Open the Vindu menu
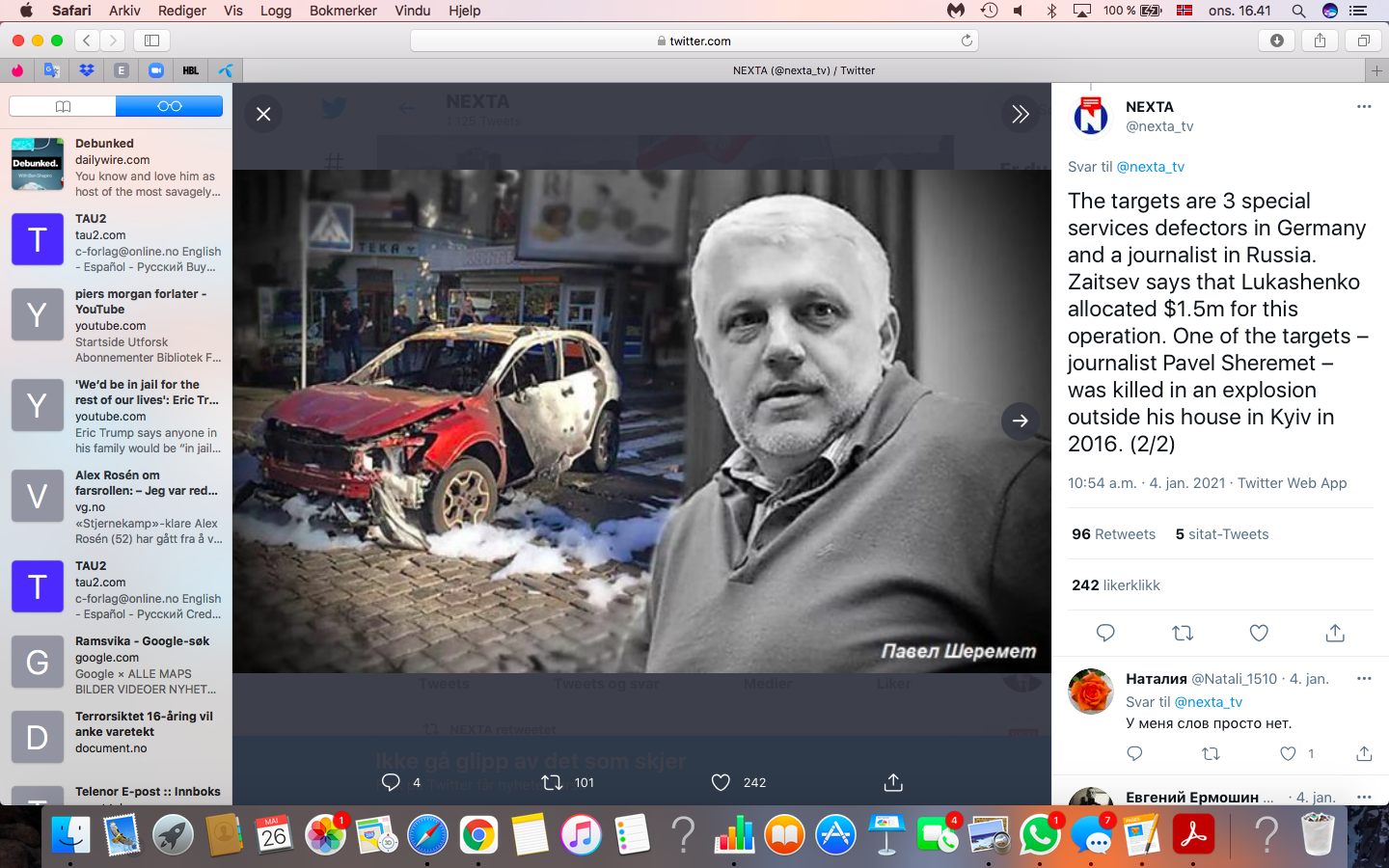The height and width of the screenshot is (868, 1389). point(413,11)
